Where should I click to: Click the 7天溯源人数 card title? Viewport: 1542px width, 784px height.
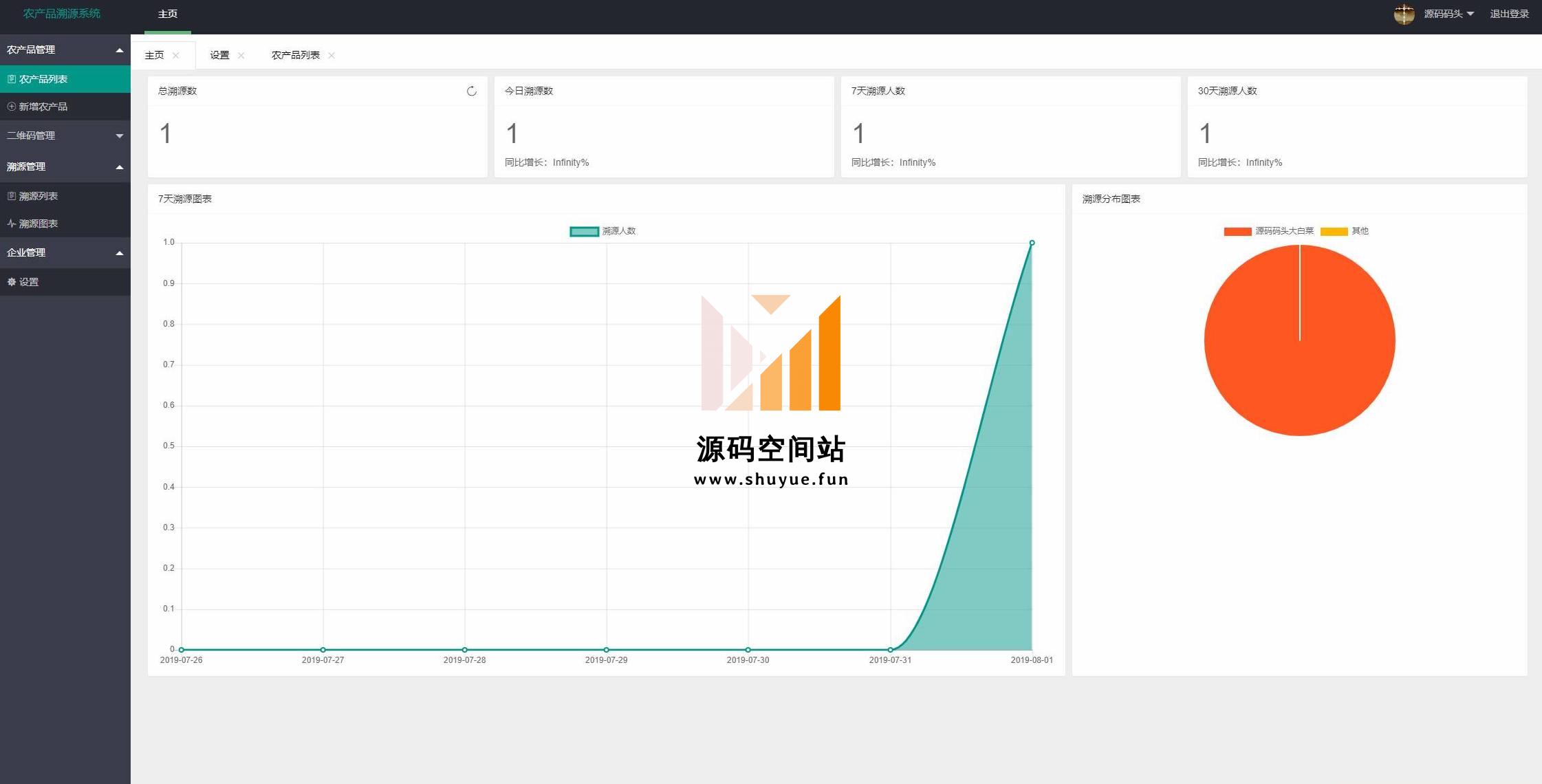[x=878, y=91]
